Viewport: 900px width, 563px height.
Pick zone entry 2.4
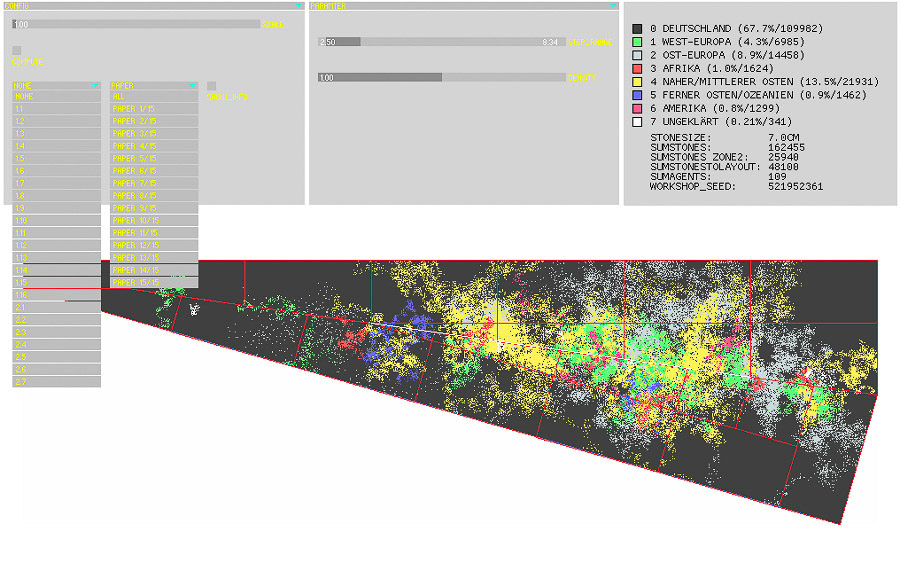click(x=56, y=345)
